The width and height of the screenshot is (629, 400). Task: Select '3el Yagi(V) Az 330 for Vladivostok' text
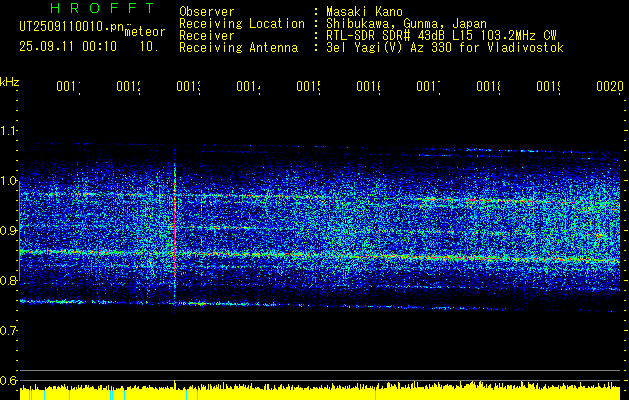(x=445, y=48)
